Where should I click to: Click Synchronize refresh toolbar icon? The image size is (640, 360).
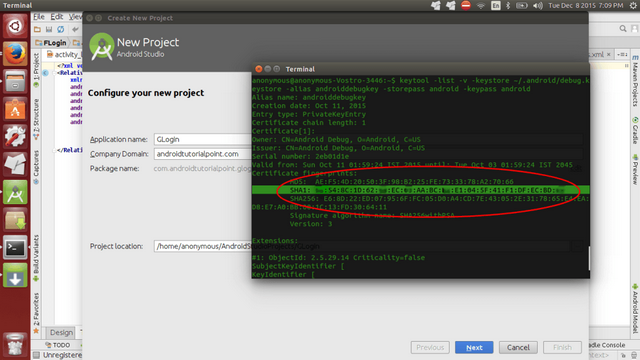61,29
